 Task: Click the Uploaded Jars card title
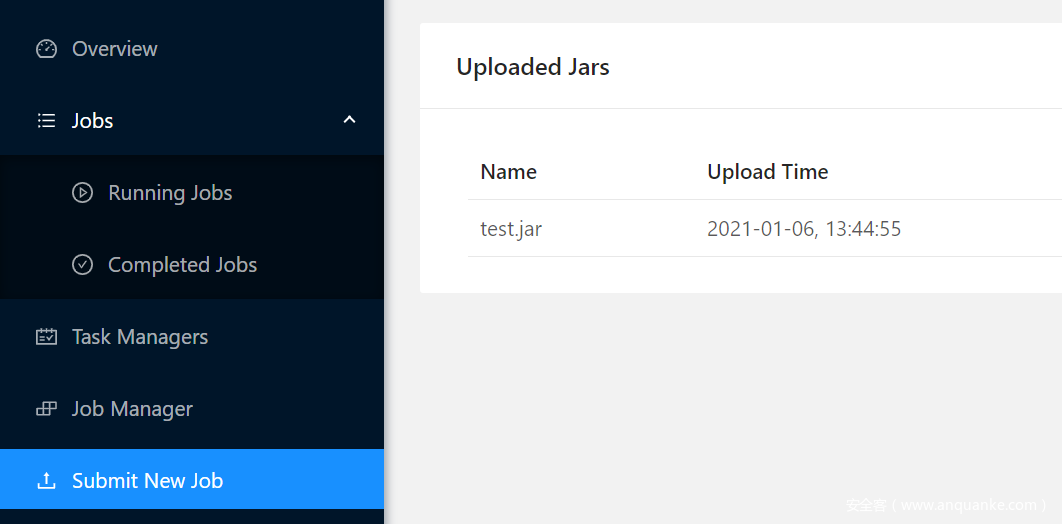pos(533,67)
